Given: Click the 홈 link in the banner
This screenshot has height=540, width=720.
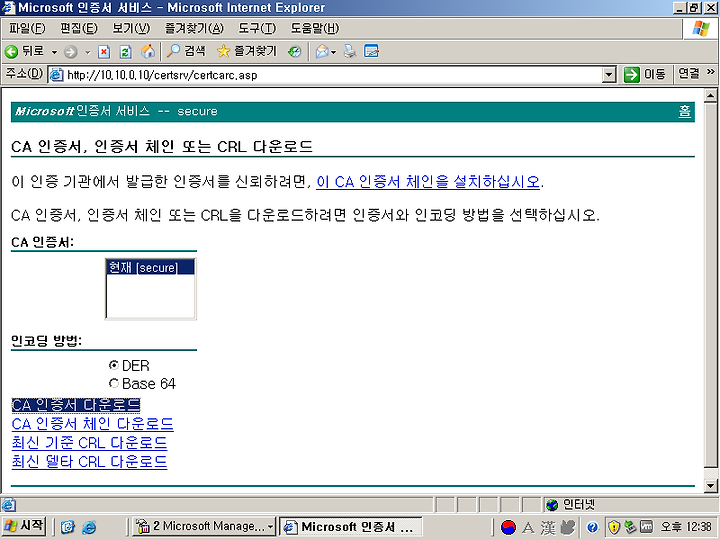Looking at the screenshot, I should [684, 111].
